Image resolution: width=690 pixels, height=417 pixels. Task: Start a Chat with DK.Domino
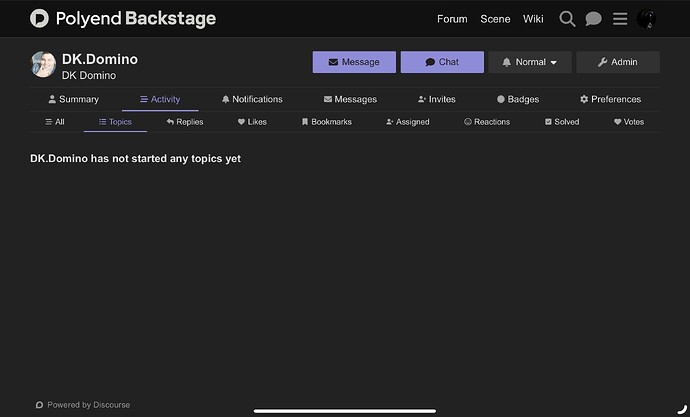tap(442, 62)
